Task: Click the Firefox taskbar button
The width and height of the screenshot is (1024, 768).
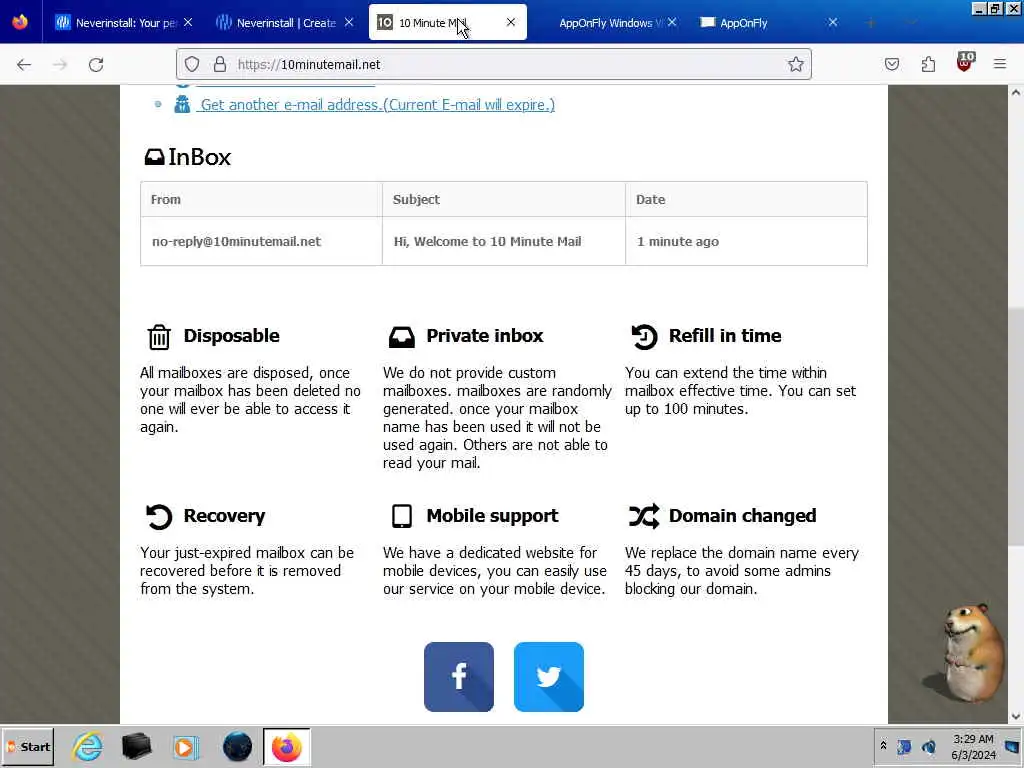Action: tap(287, 746)
